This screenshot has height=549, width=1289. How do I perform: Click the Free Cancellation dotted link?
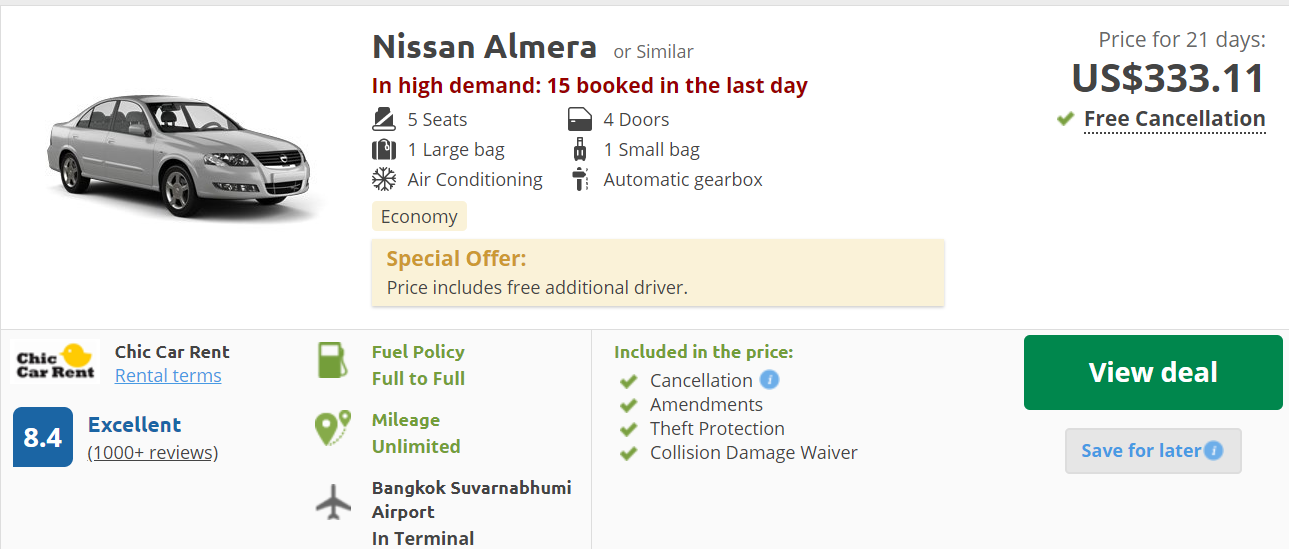1174,119
